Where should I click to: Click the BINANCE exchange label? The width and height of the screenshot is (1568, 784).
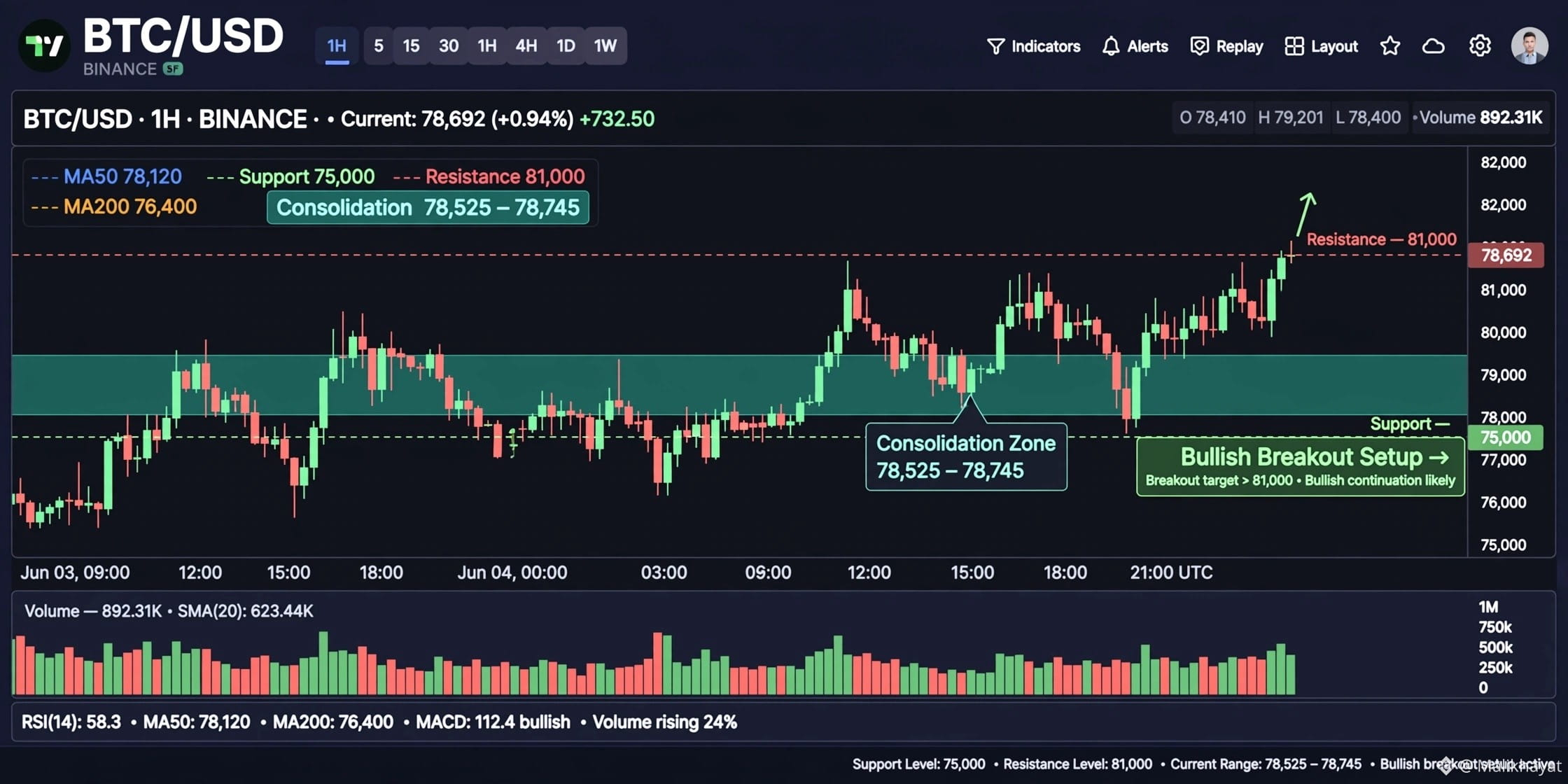(120, 69)
